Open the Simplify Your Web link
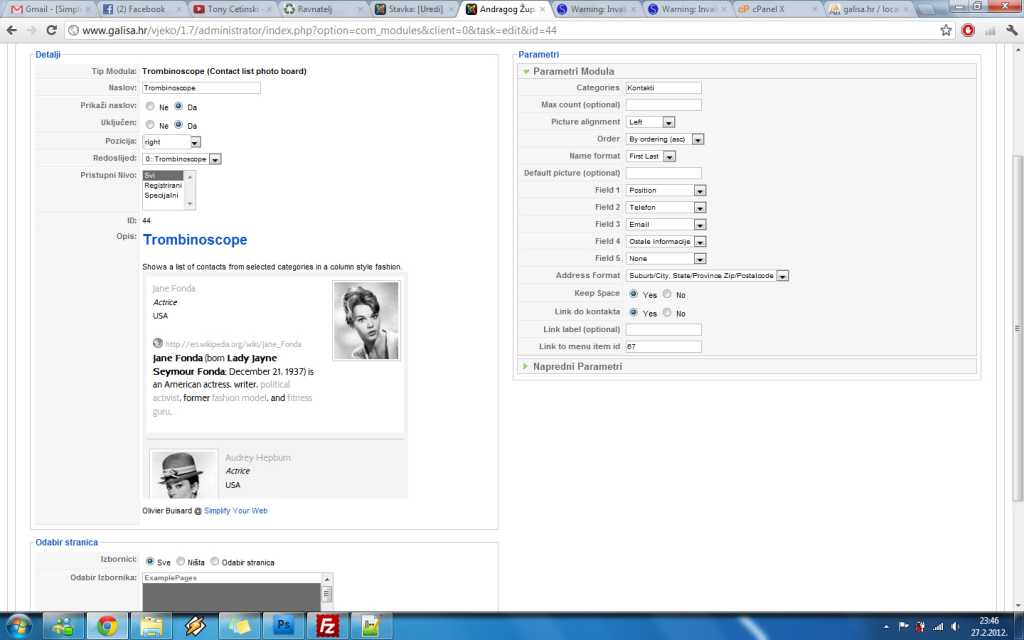 click(x=236, y=511)
